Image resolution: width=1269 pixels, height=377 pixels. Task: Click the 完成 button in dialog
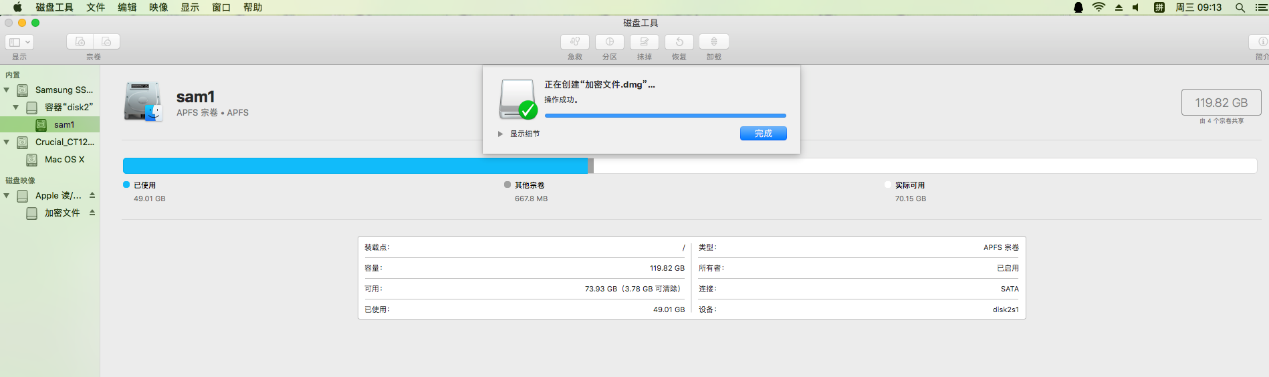pyautogui.click(x=763, y=133)
